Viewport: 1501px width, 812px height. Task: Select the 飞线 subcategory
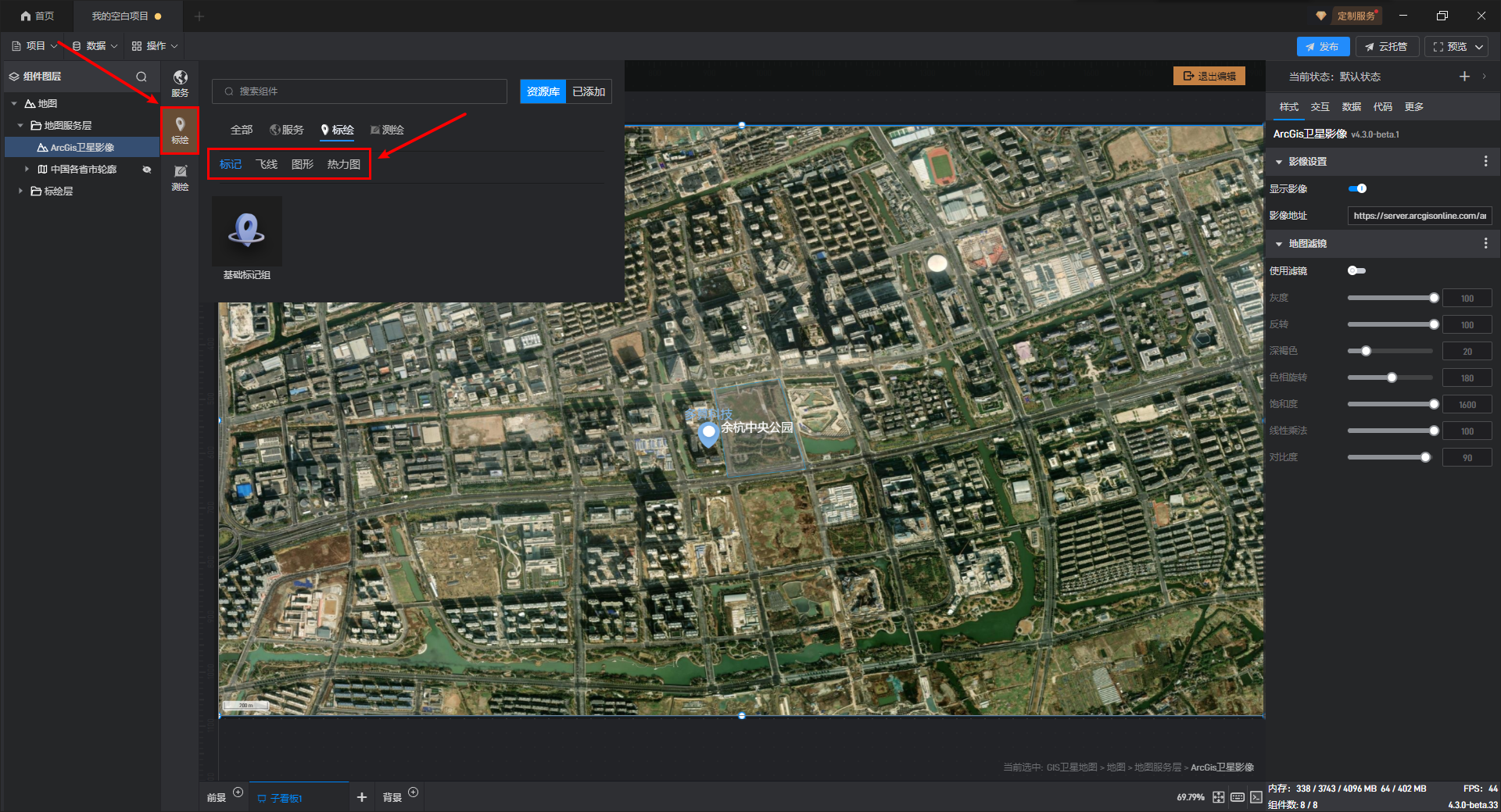coord(267,164)
